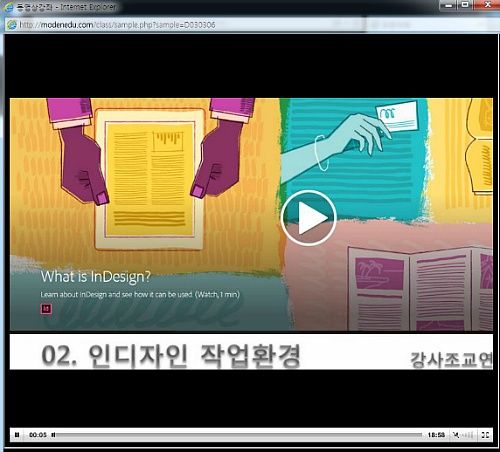Click the business card in the teal hand
Image resolution: width=500 pixels, height=452 pixels.
click(x=397, y=116)
